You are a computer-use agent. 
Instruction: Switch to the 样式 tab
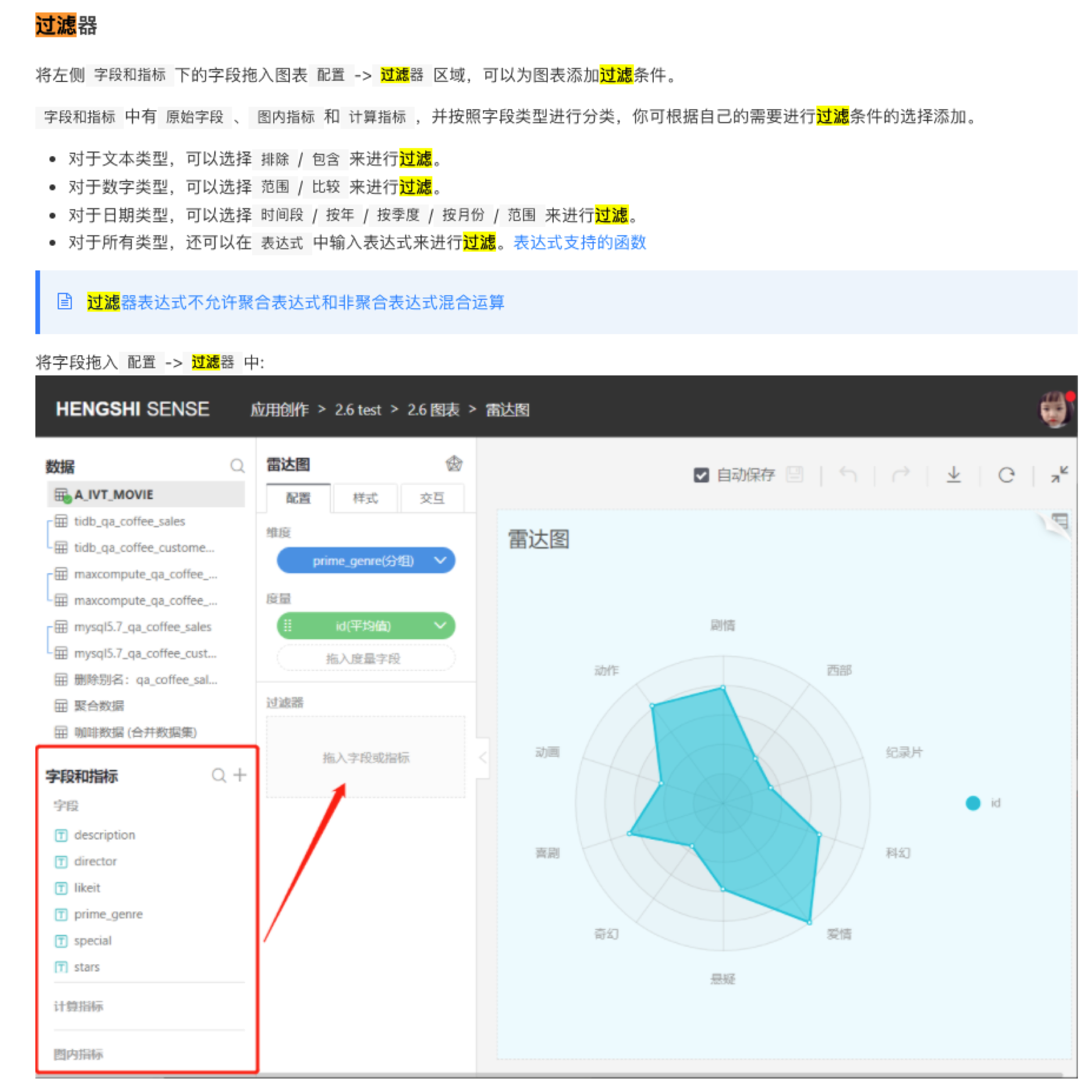coord(365,498)
